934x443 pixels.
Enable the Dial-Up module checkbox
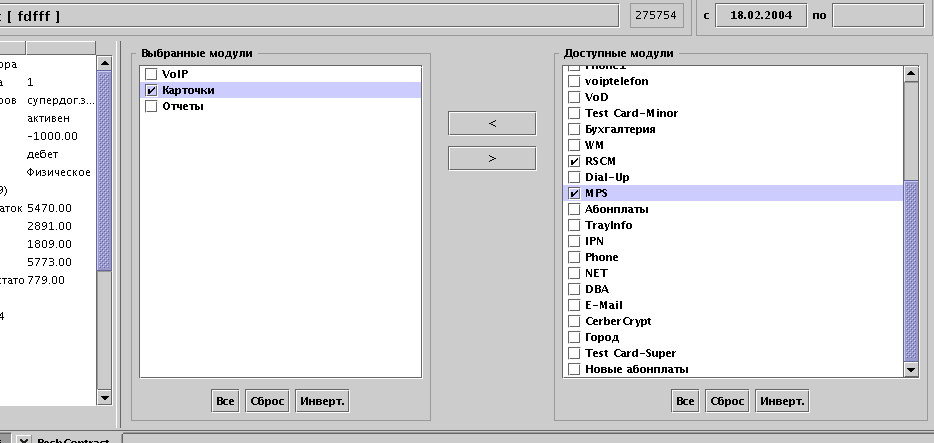(574, 177)
